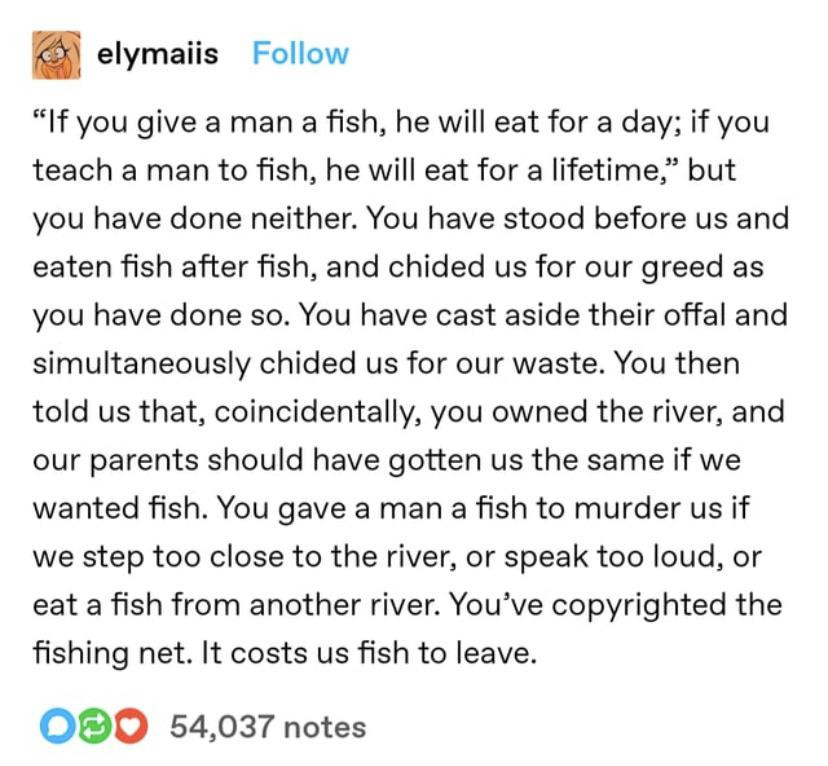
Task: Open the elymaiis username link
Action: click(x=157, y=54)
